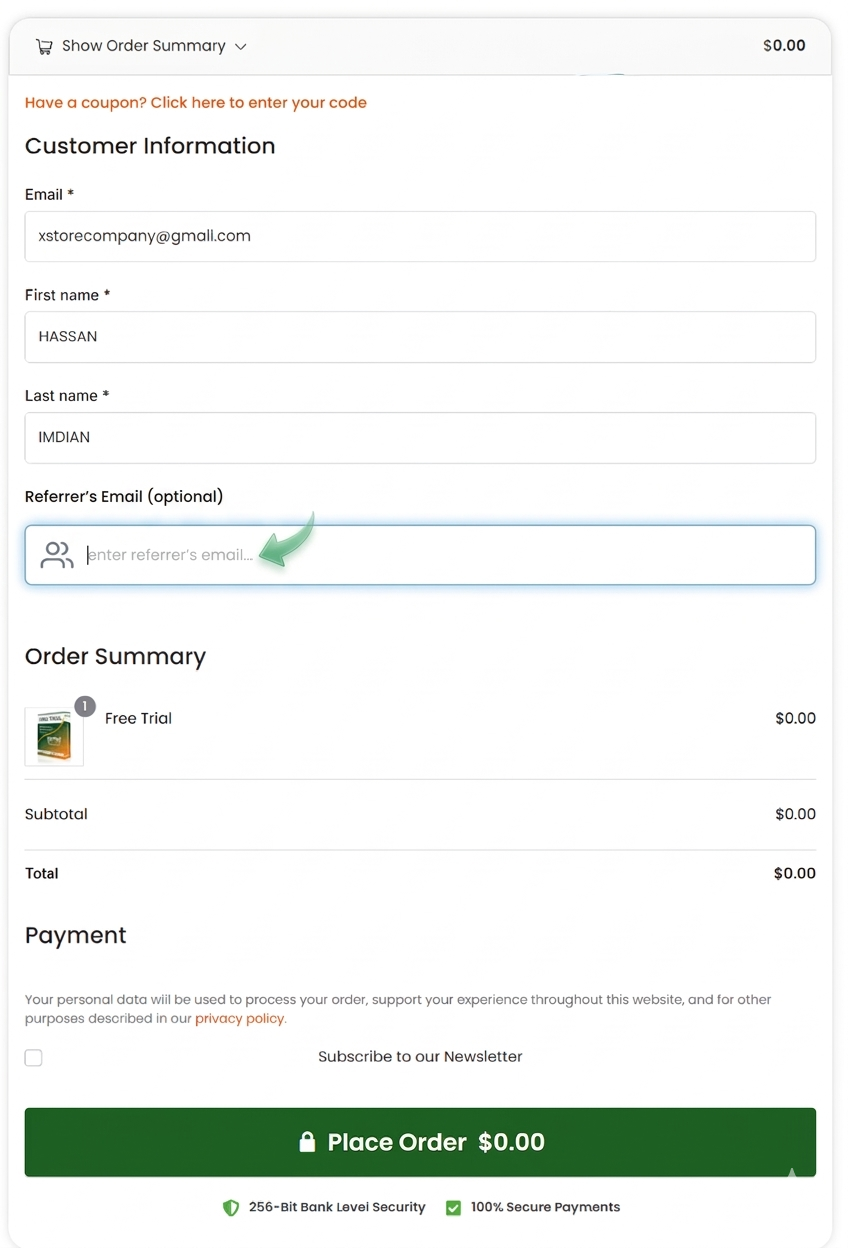848x1248 pixels.
Task: Click the referrer people icon
Action: (57, 555)
